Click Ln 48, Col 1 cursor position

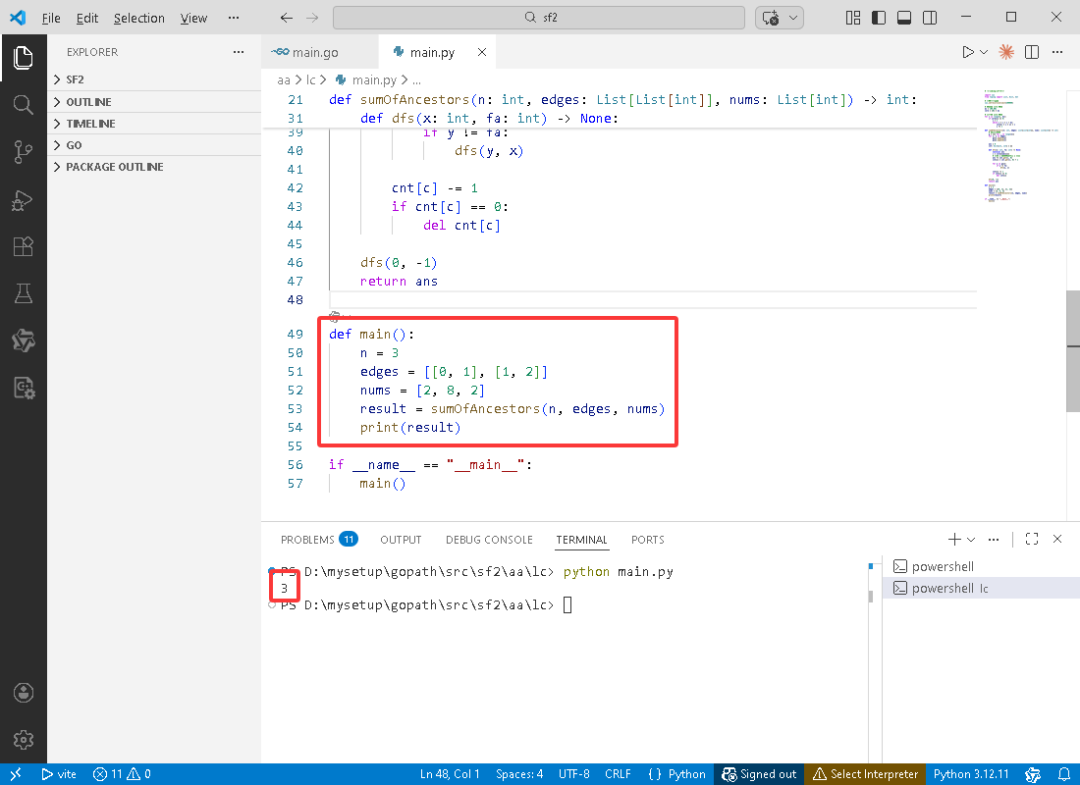coord(450,774)
